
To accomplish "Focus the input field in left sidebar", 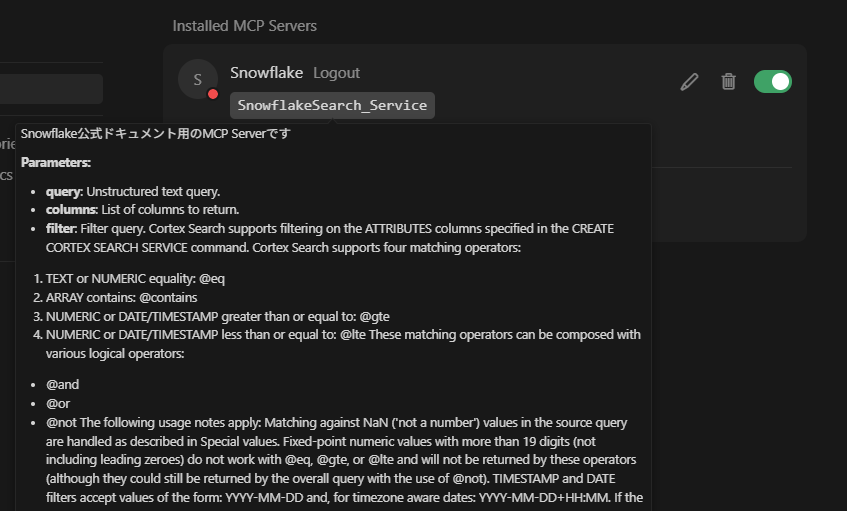I will tap(51, 89).
